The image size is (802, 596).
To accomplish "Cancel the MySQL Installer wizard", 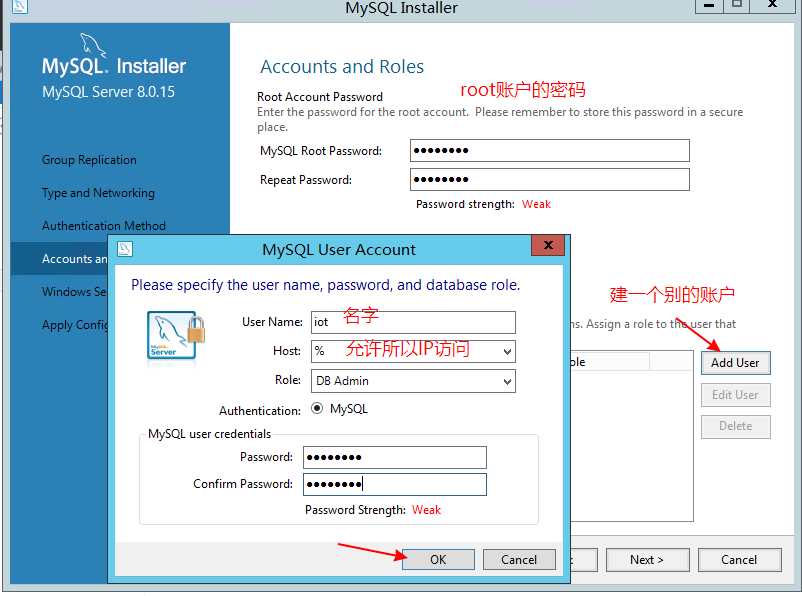I will 739,560.
